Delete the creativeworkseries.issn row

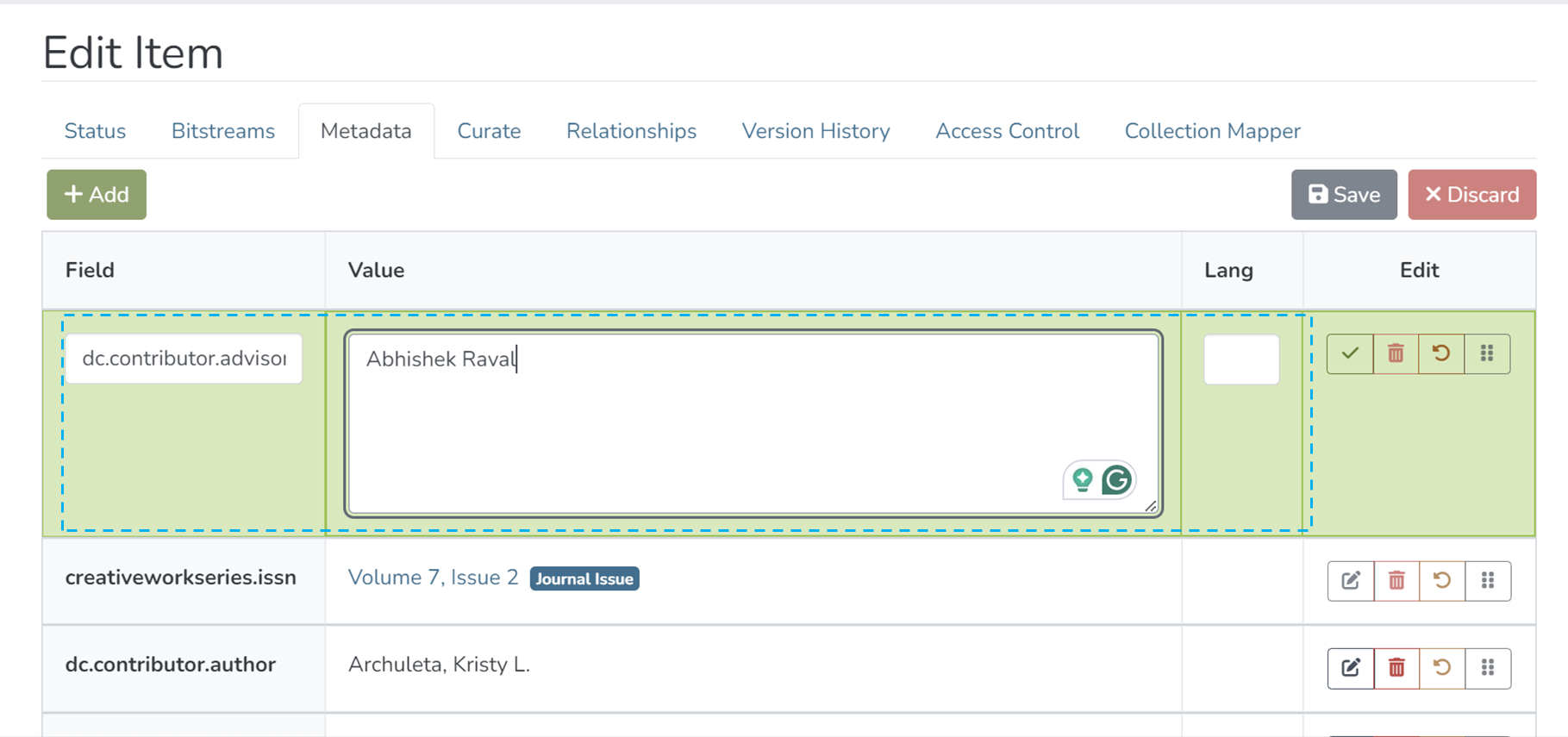click(x=1396, y=581)
